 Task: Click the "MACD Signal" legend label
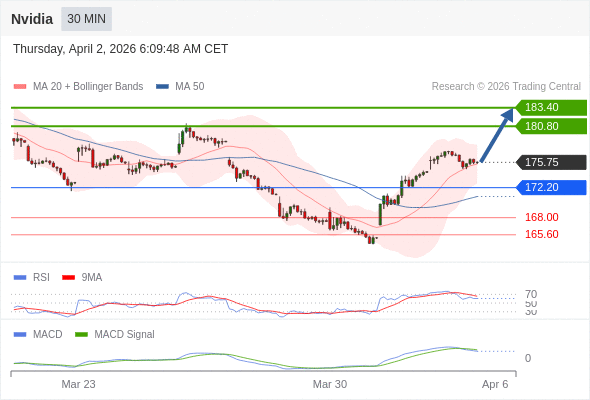[x=124, y=335]
